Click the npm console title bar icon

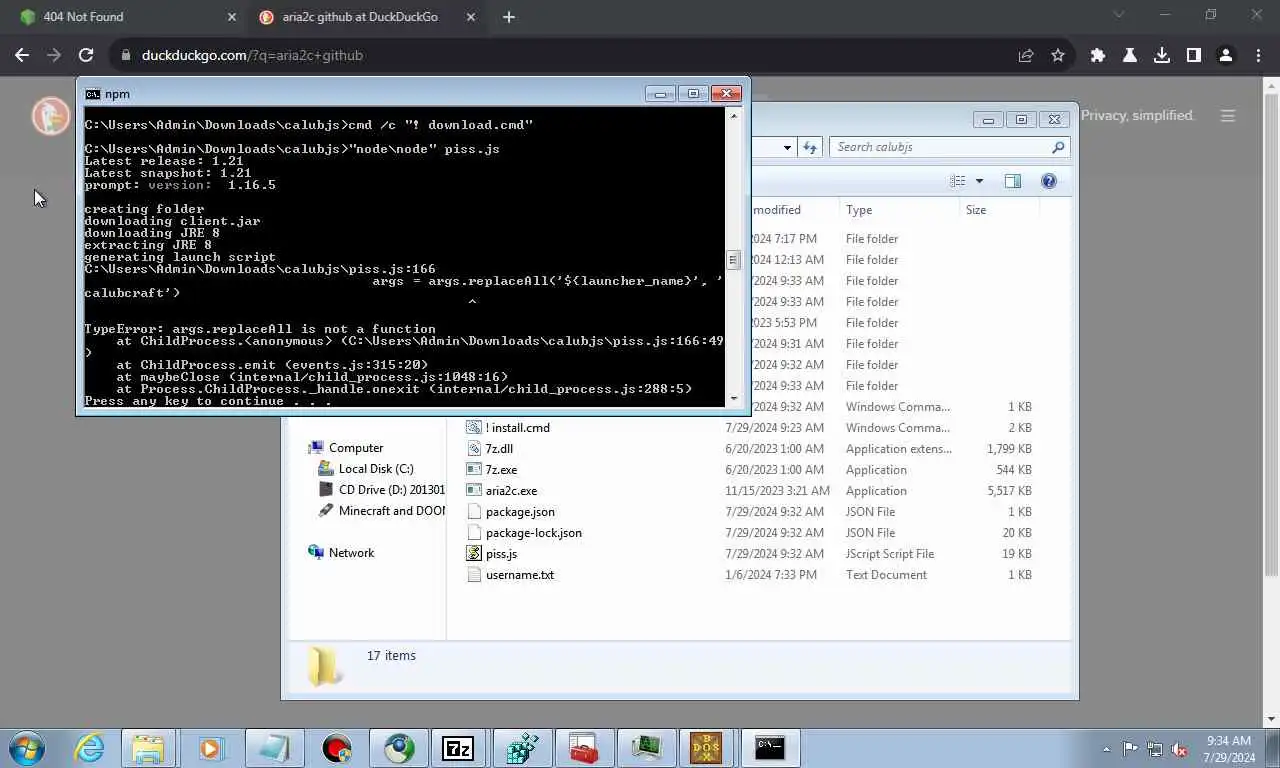pyautogui.click(x=92, y=94)
